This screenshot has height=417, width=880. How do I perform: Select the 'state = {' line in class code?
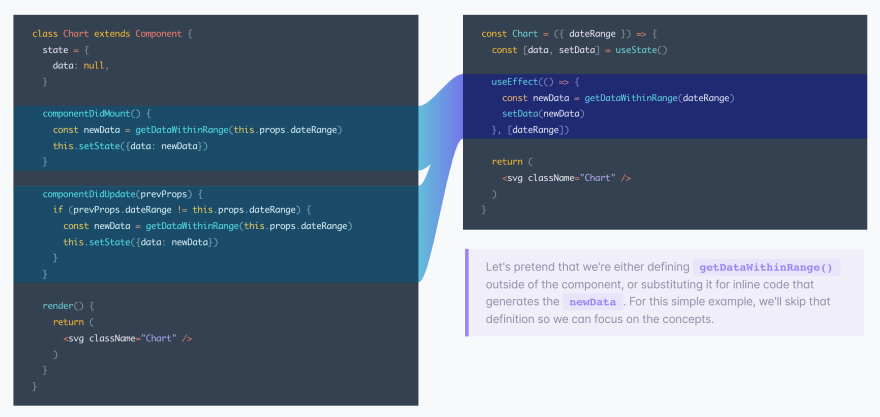tap(66, 50)
